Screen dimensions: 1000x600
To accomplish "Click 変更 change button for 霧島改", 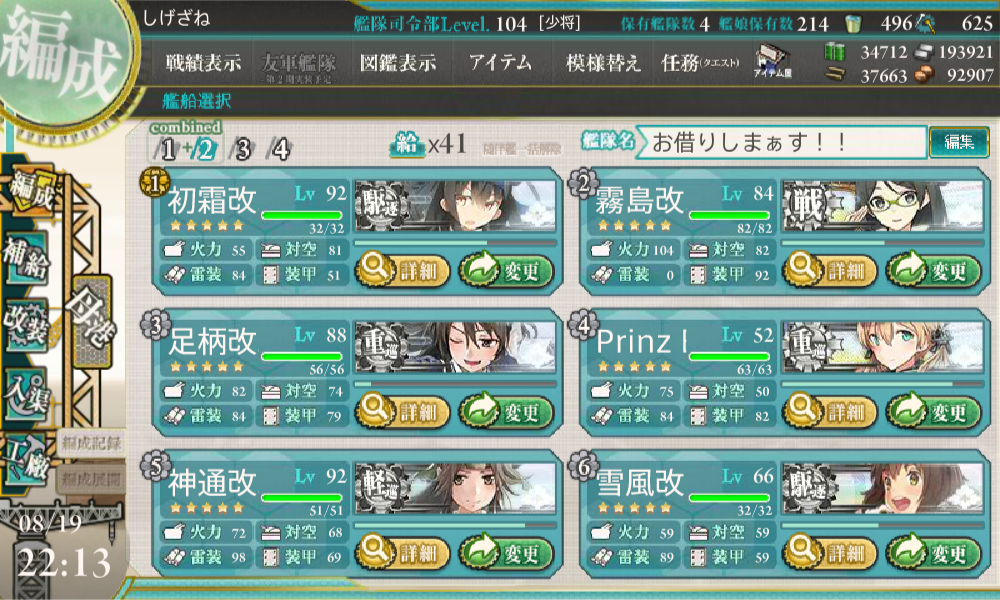I will [933, 270].
